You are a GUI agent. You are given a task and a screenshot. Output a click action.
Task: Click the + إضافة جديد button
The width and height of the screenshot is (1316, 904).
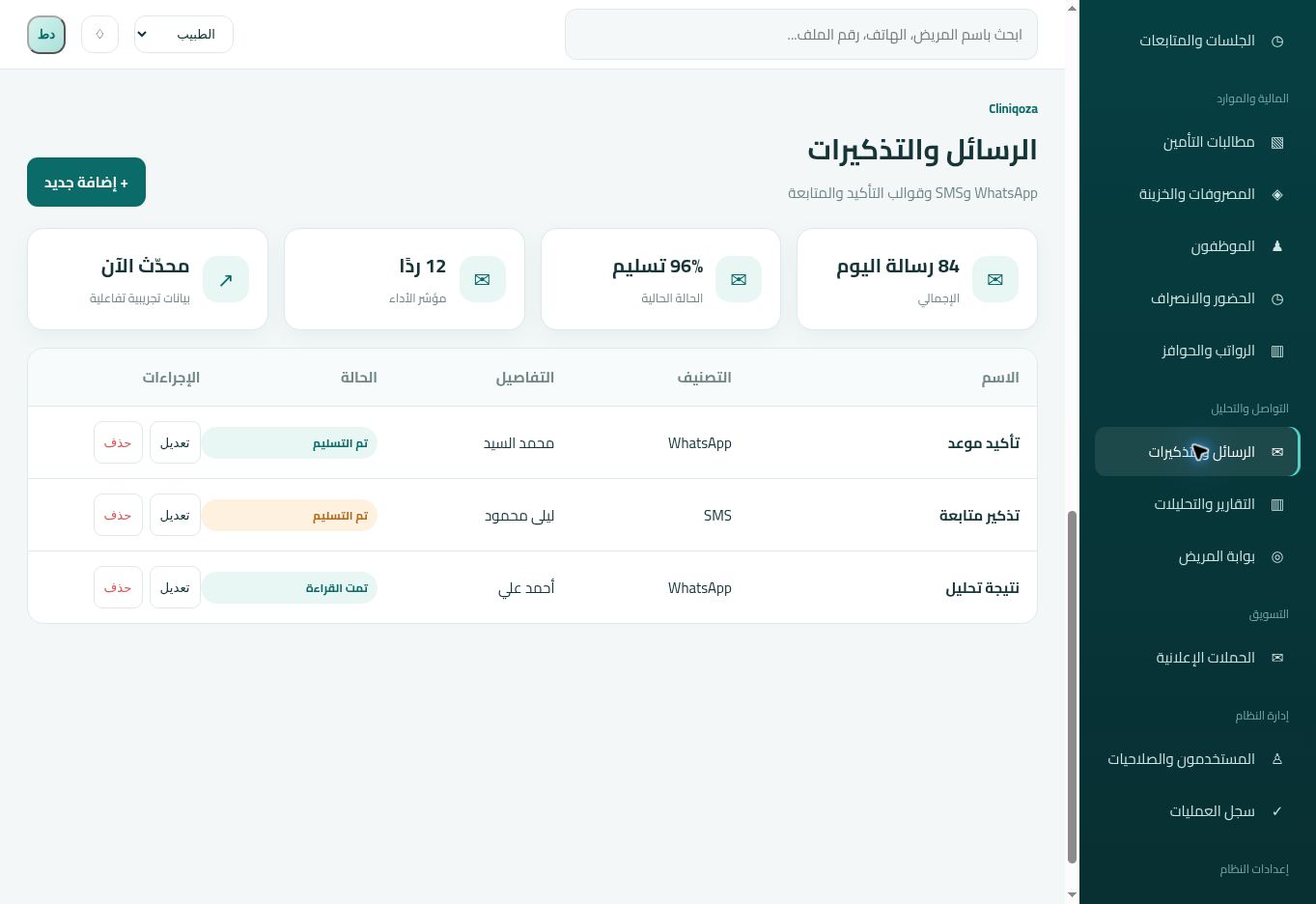(86, 182)
